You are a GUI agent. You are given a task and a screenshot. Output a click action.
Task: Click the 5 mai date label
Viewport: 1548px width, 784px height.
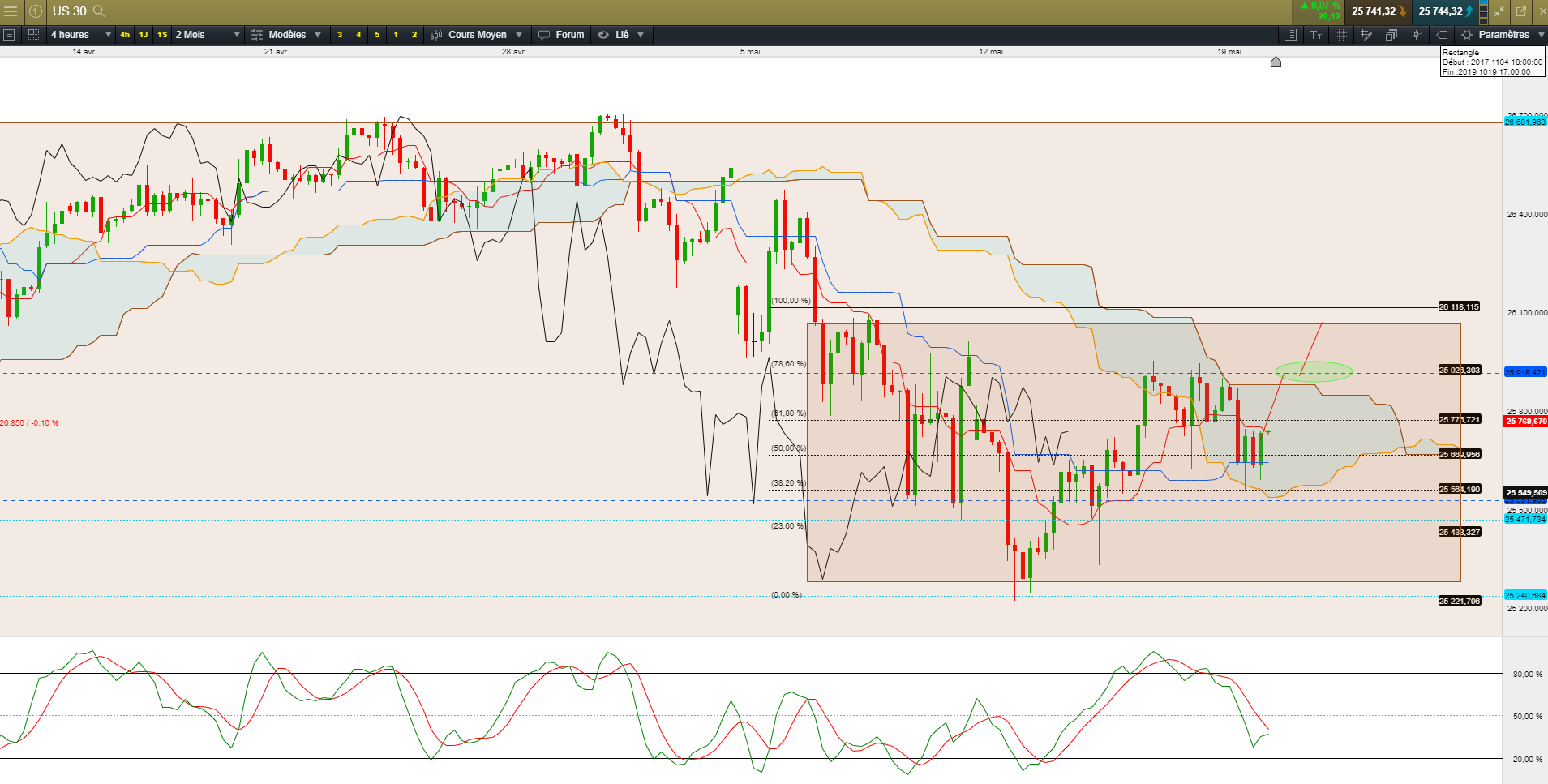click(x=750, y=52)
